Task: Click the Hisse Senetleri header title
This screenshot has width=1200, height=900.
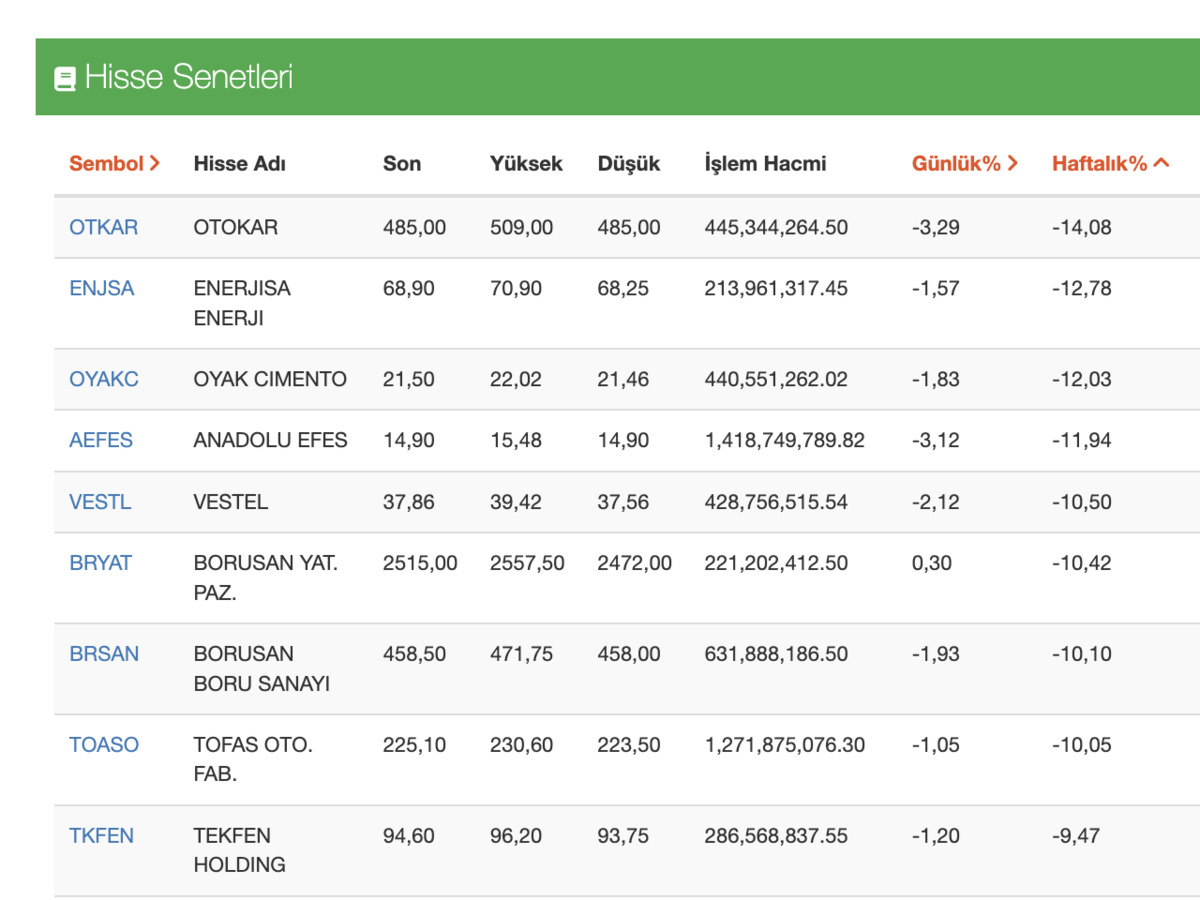Action: tap(189, 78)
